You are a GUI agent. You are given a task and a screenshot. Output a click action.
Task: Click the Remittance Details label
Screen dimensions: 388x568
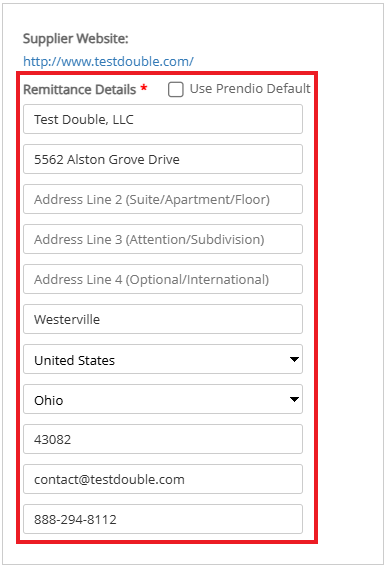pyautogui.click(x=80, y=89)
